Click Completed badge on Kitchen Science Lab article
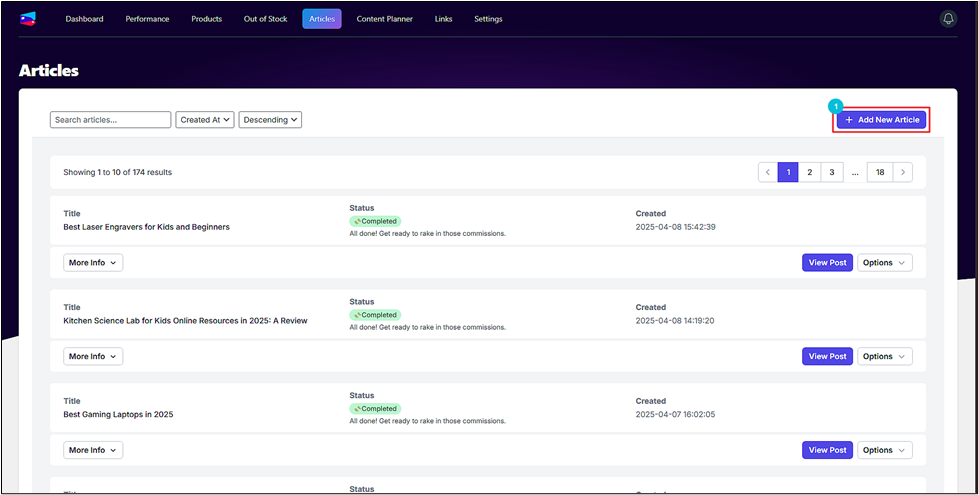Viewport: 979px width, 495px height. [375, 315]
